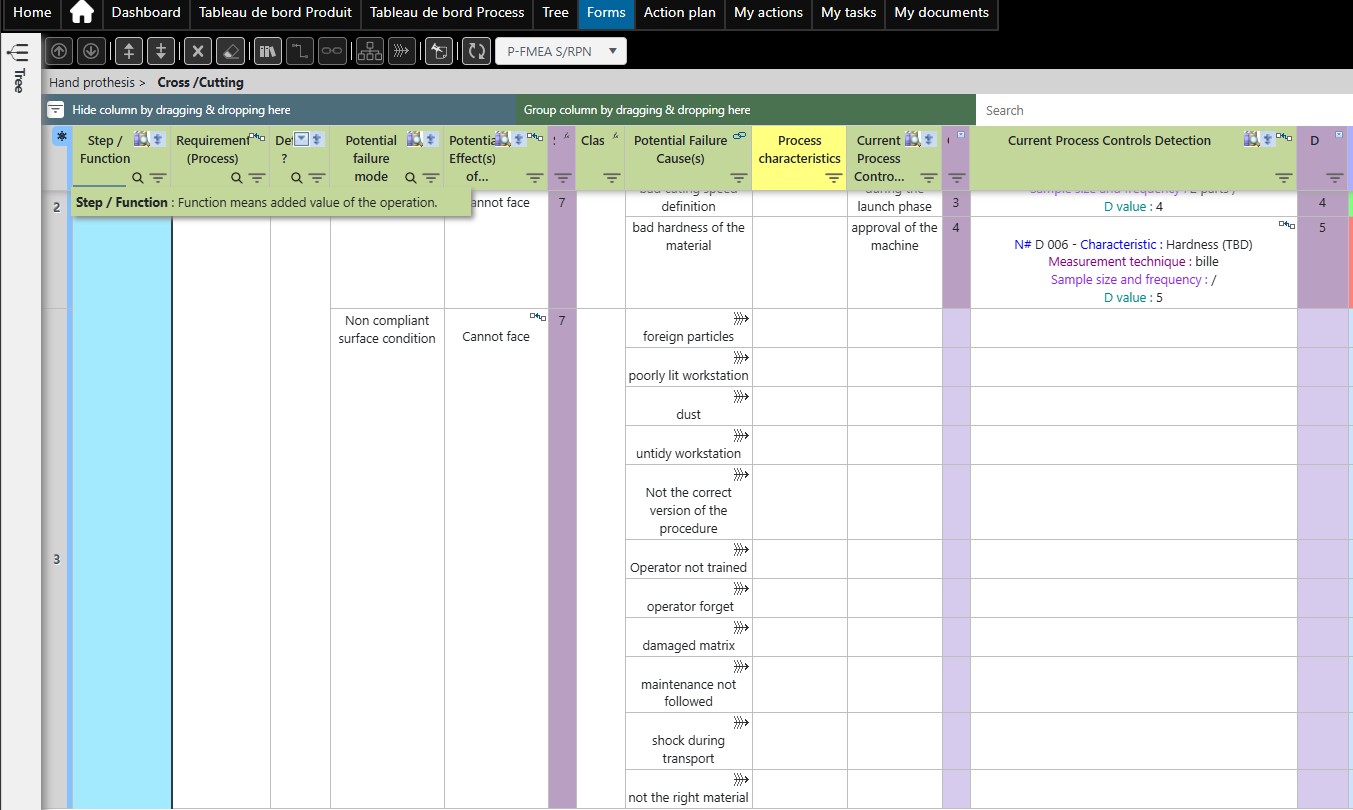The height and width of the screenshot is (810, 1353).
Task: Click the chain link toolbar icon
Action: 331,51
